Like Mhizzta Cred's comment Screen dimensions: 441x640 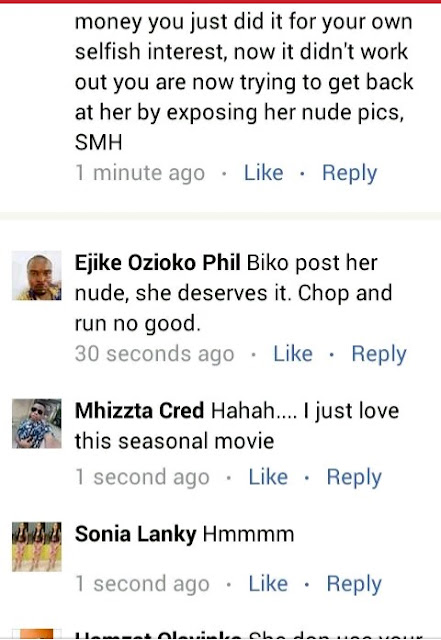268,477
